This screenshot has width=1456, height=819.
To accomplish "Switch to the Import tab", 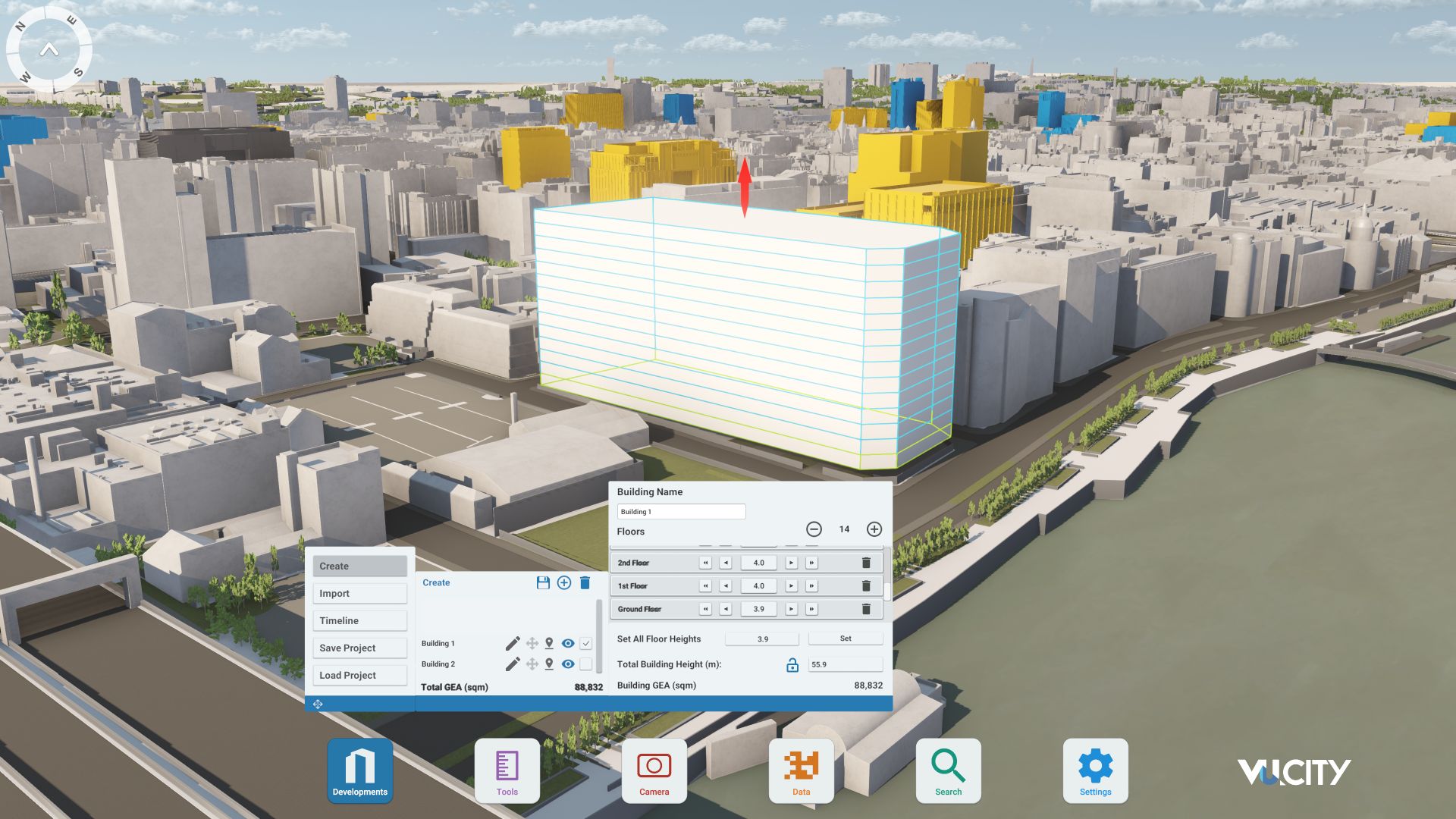I will pyautogui.click(x=359, y=593).
